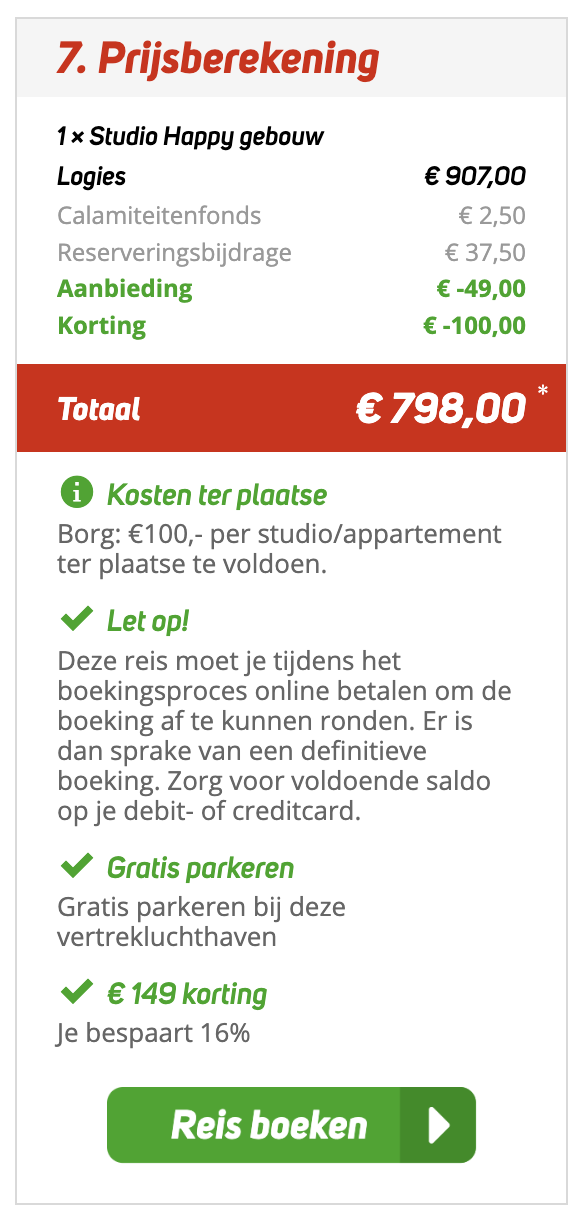Click the Logies € 907,00 row
The width and height of the screenshot is (580, 1218).
tap(291, 178)
